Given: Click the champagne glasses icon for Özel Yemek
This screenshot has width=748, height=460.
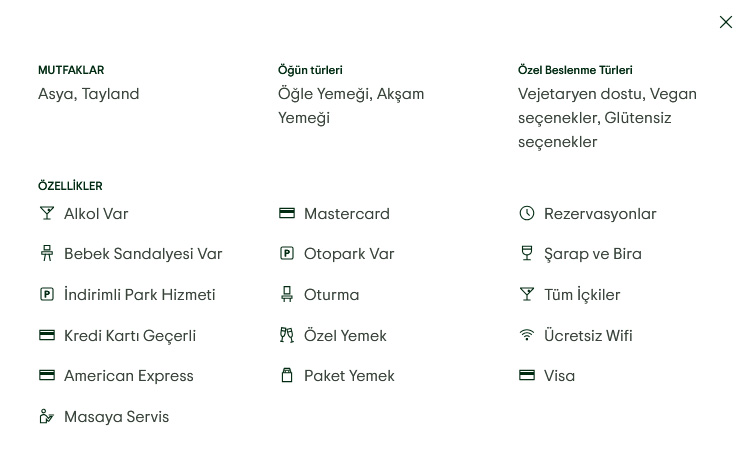Looking at the screenshot, I should click(x=287, y=335).
